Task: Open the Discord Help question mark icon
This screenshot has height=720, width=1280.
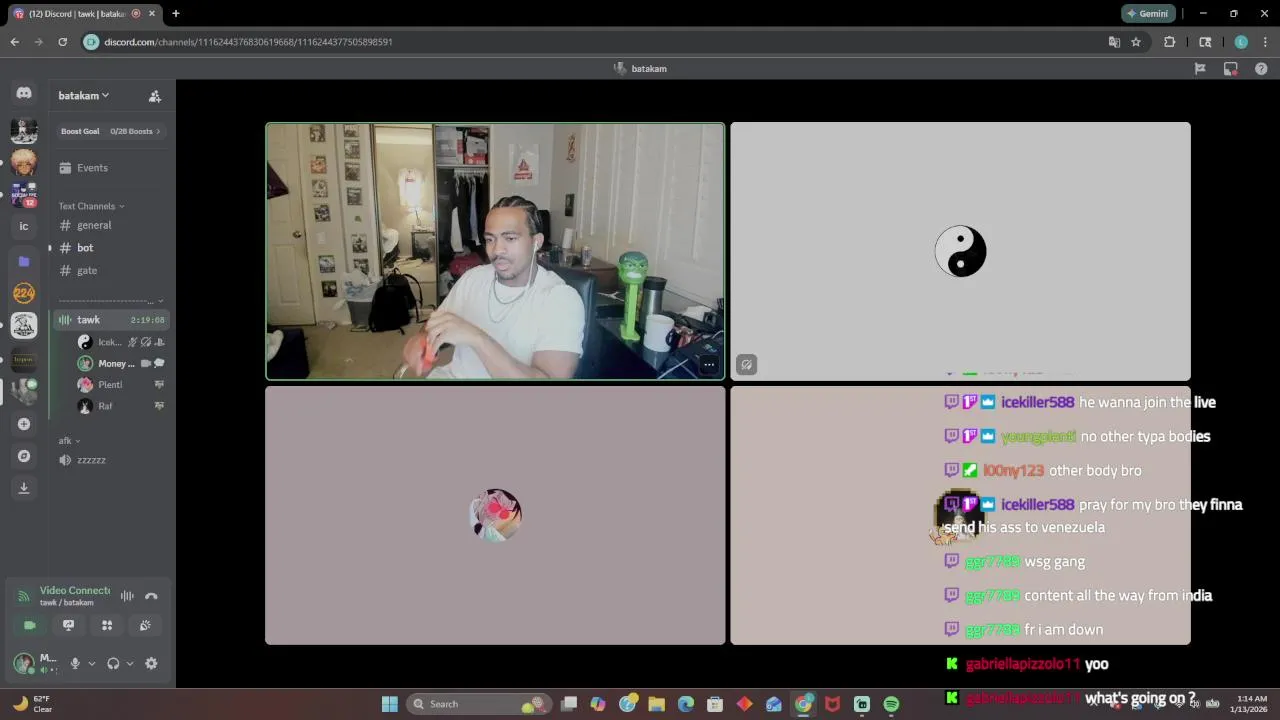Action: [x=1261, y=69]
